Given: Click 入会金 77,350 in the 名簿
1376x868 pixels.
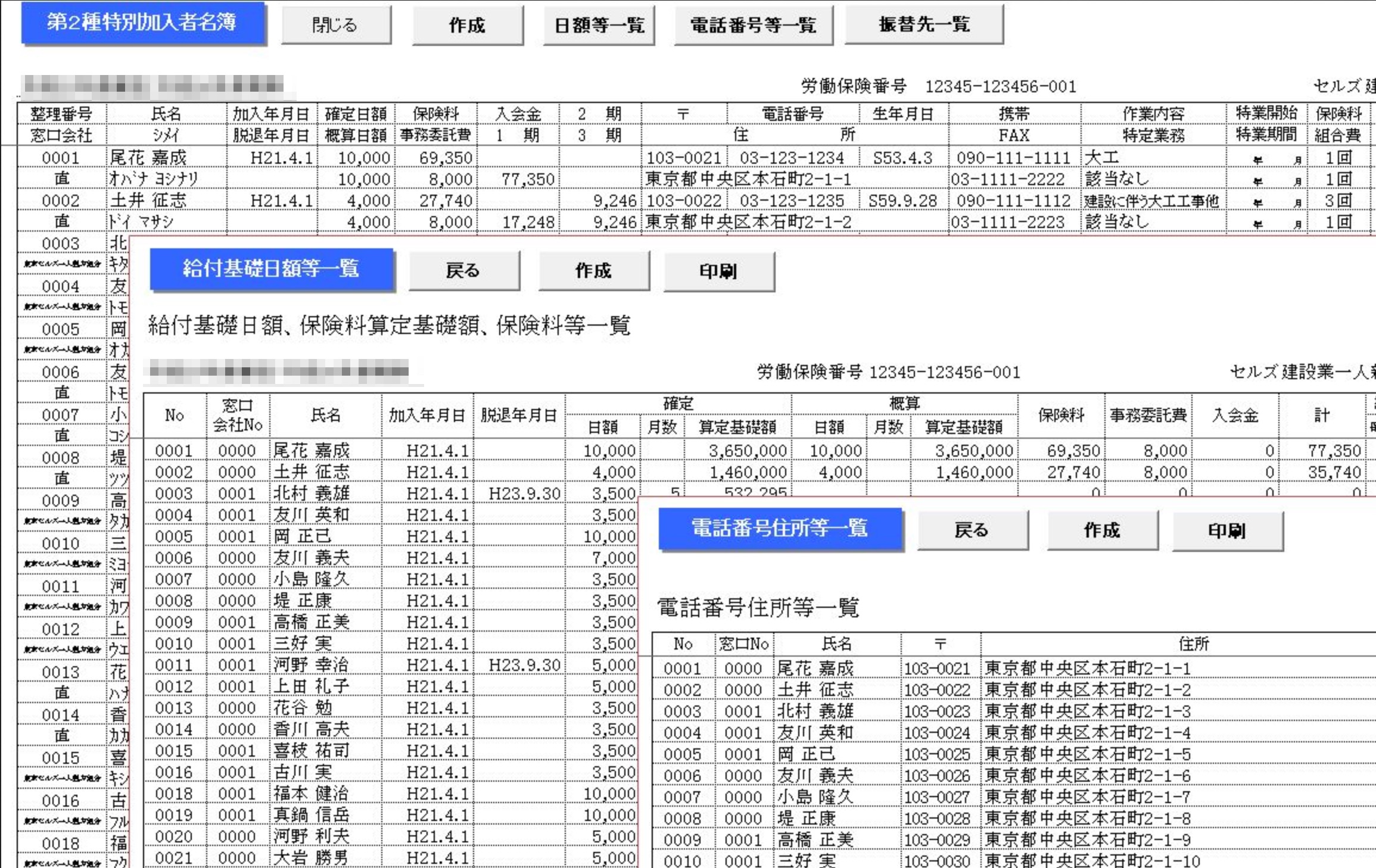Looking at the screenshot, I should point(528,179).
